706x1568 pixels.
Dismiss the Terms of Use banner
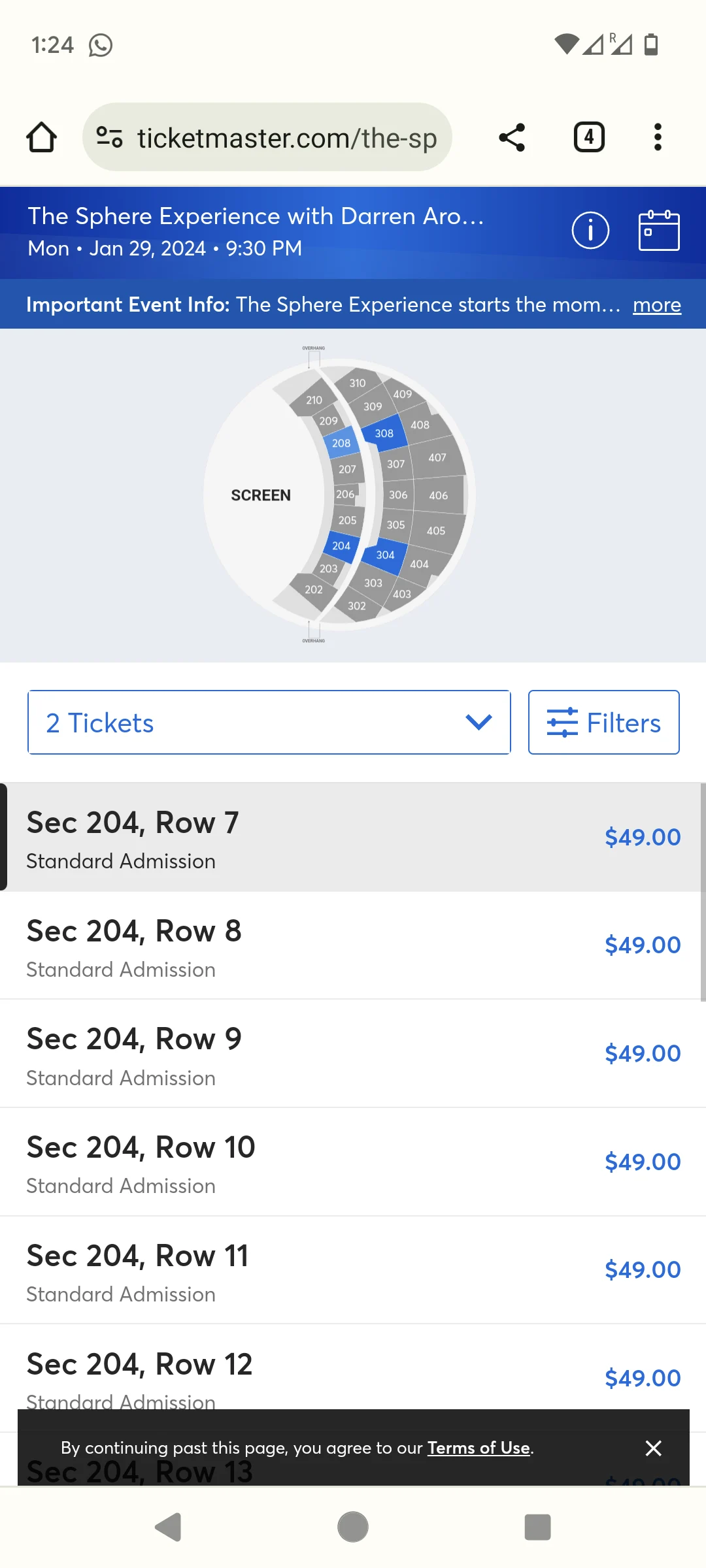(x=653, y=1448)
